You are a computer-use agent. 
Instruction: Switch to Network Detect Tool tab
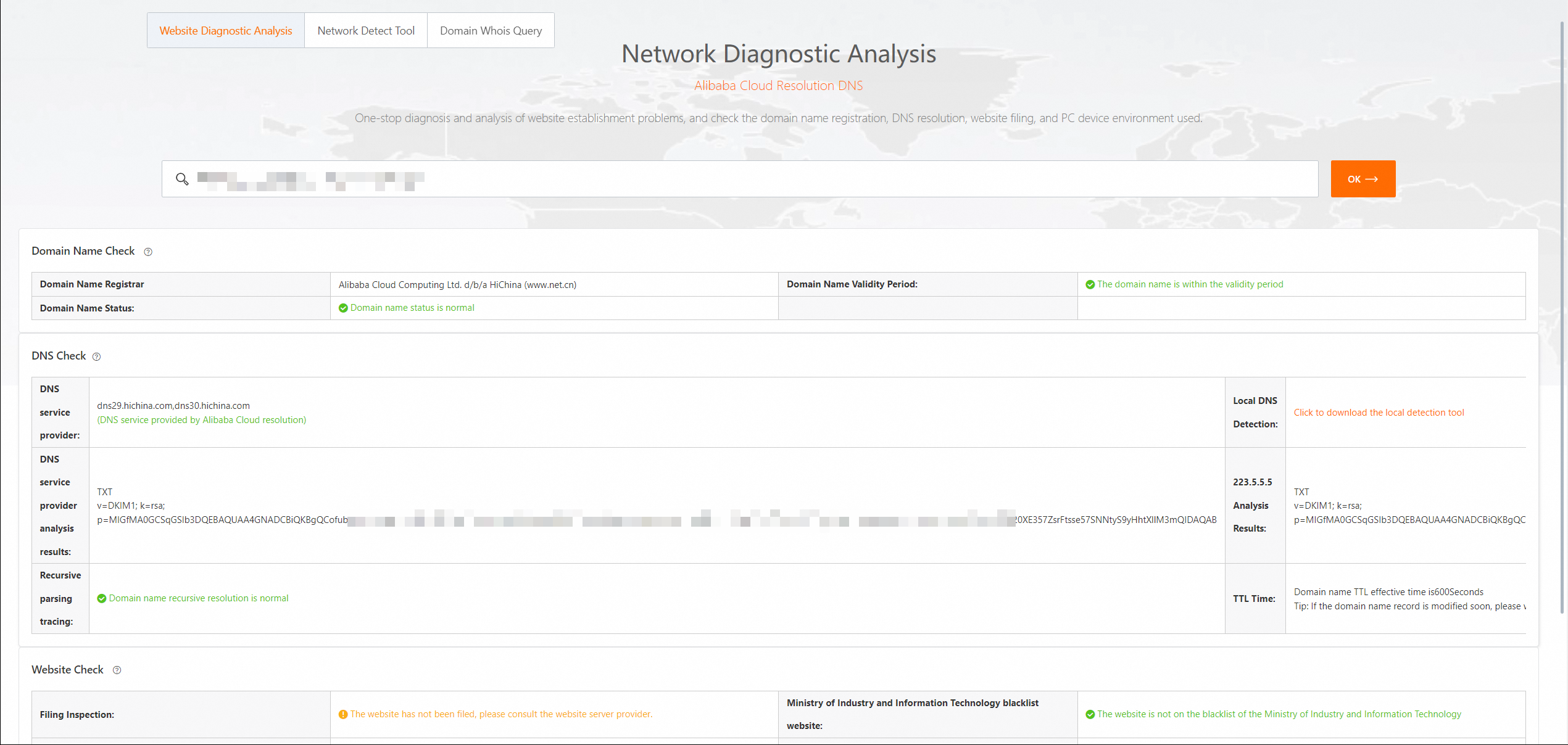(x=366, y=31)
